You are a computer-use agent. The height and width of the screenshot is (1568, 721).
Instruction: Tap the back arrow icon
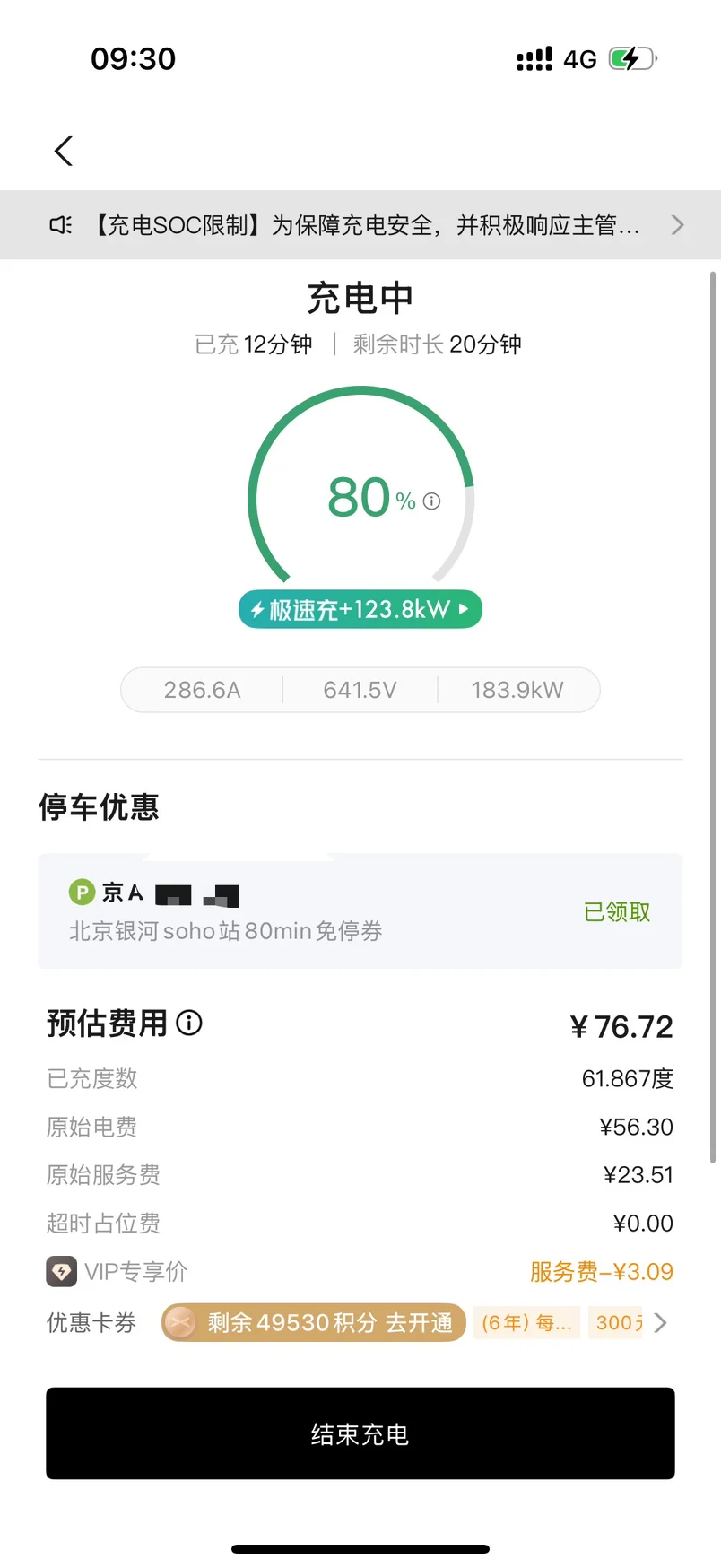click(63, 151)
